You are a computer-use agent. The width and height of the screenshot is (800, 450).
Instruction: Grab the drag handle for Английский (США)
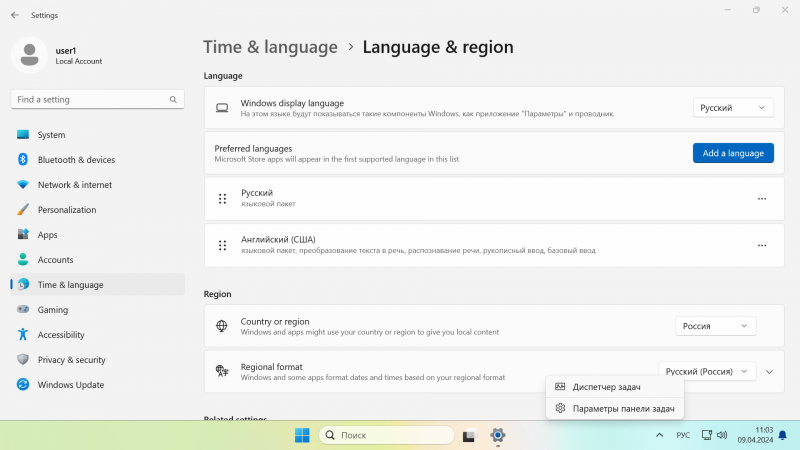222,245
